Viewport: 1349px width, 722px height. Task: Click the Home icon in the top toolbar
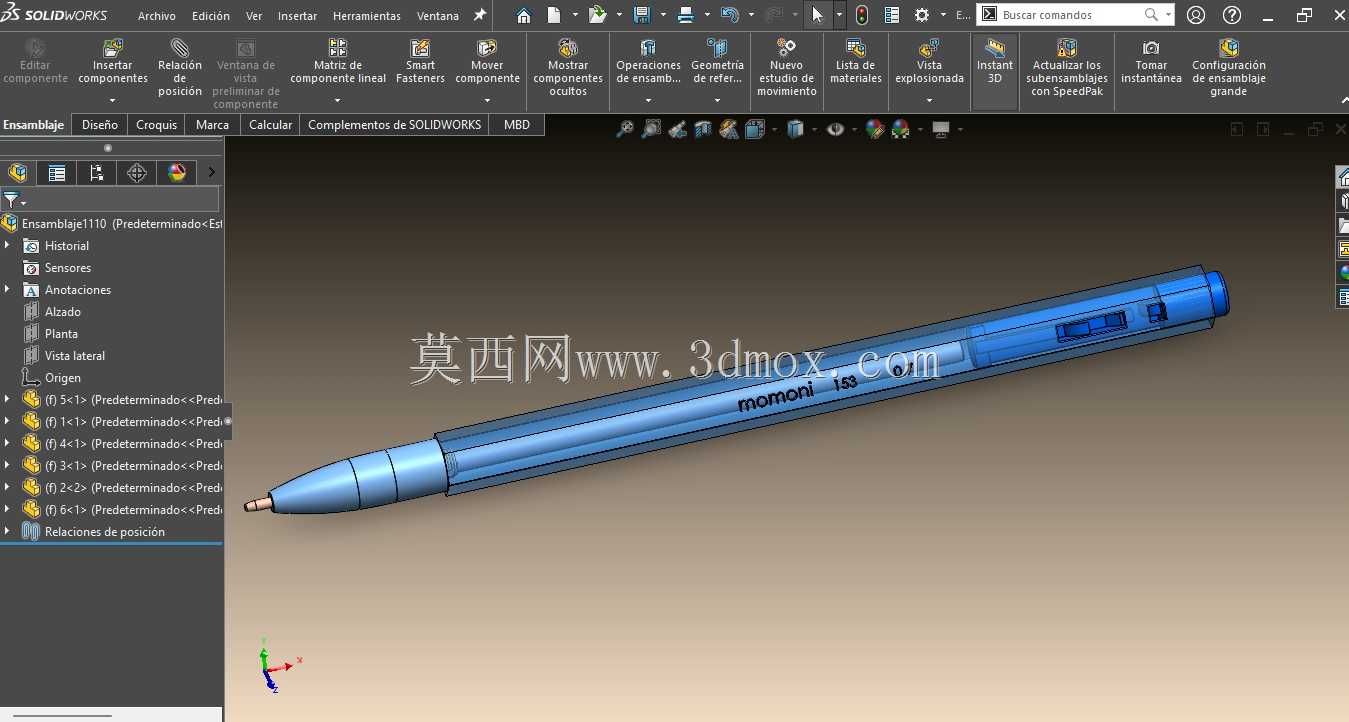tap(524, 15)
